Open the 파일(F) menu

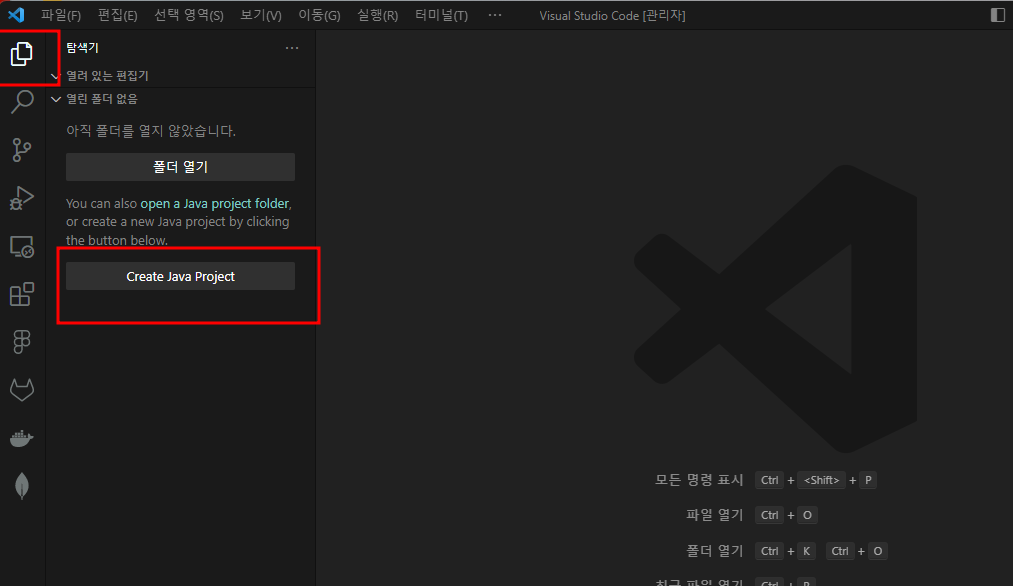61,15
